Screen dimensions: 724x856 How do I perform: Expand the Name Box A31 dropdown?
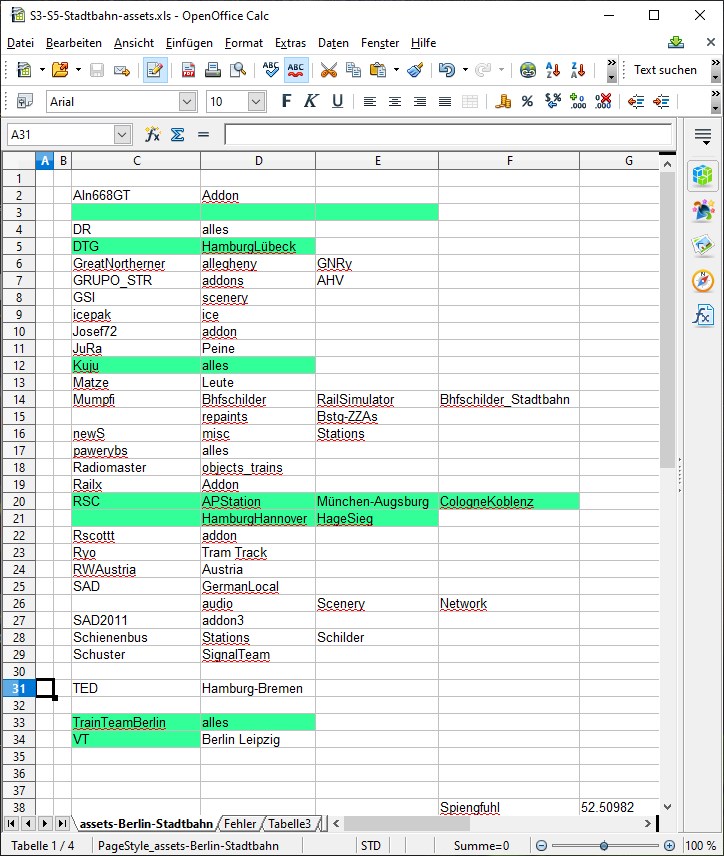coord(122,134)
